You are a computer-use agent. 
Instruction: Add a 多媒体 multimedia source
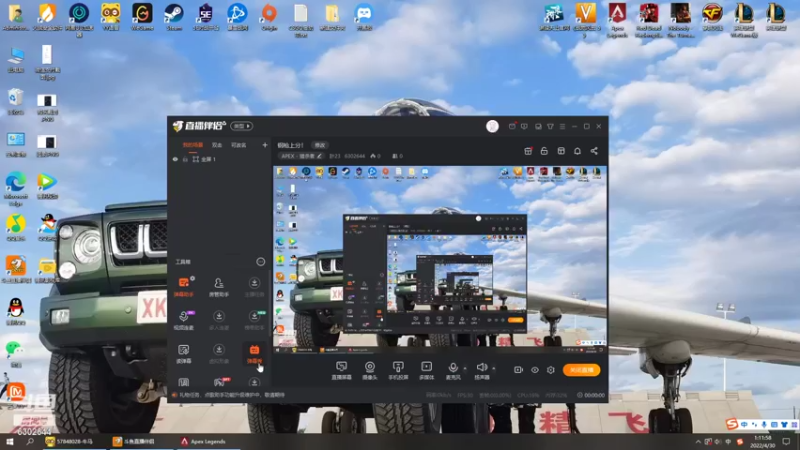[427, 370]
